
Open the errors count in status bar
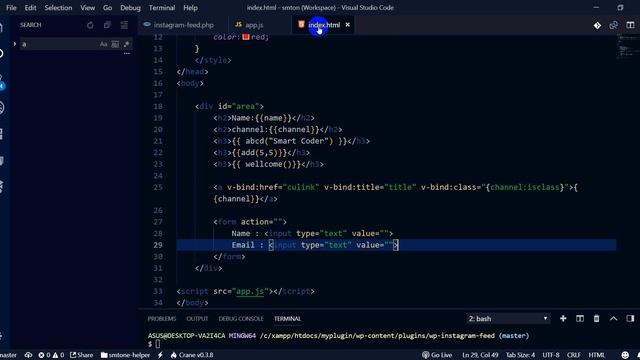pyautogui.click(x=44, y=355)
